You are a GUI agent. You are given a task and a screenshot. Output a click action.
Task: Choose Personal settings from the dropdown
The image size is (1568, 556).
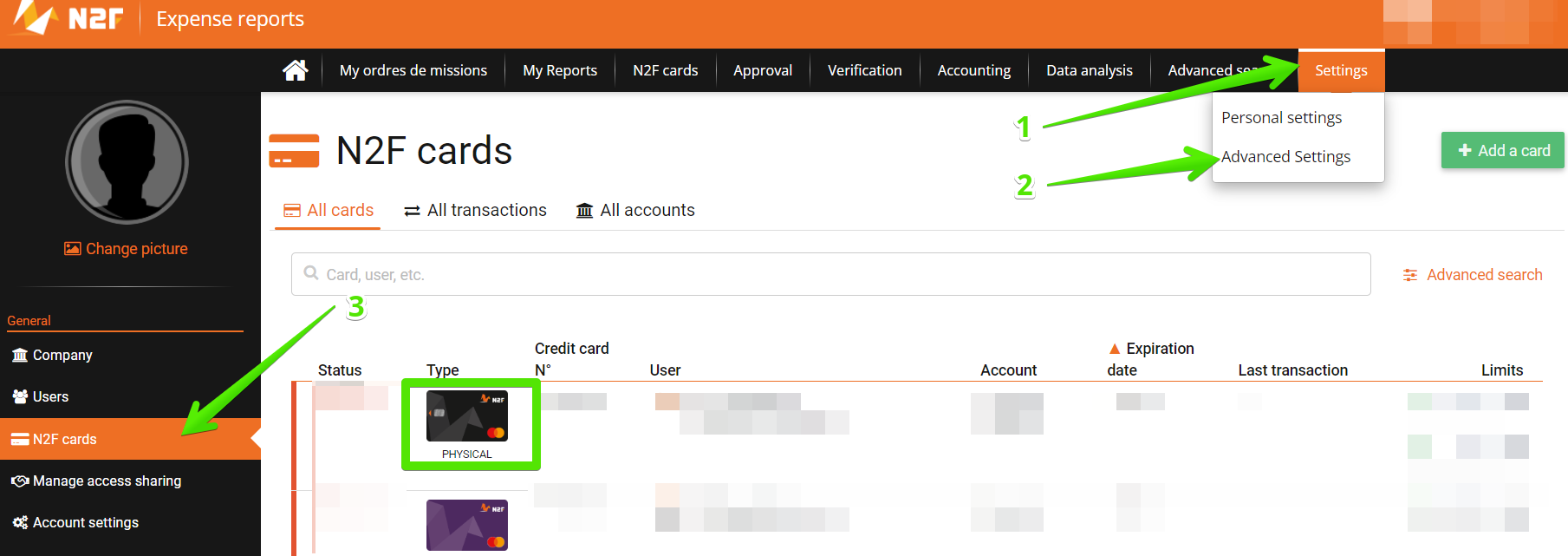1281,117
